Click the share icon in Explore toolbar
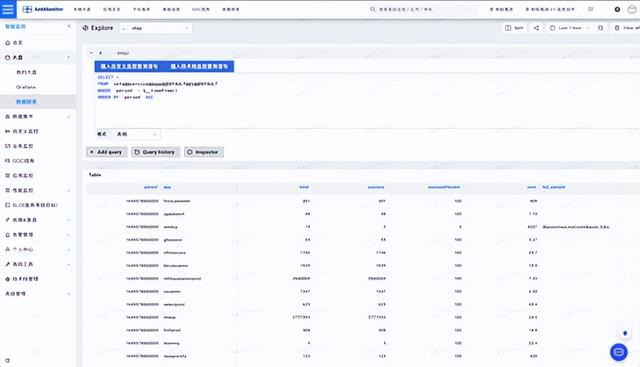The image size is (640, 367). pos(536,28)
